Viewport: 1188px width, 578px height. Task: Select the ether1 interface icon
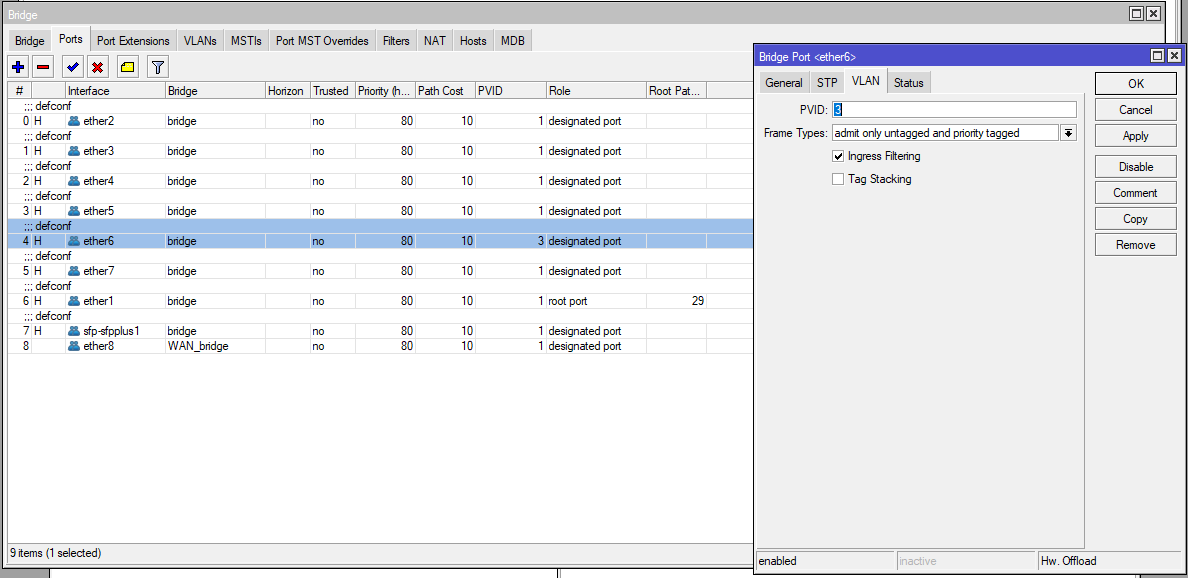tap(74, 301)
